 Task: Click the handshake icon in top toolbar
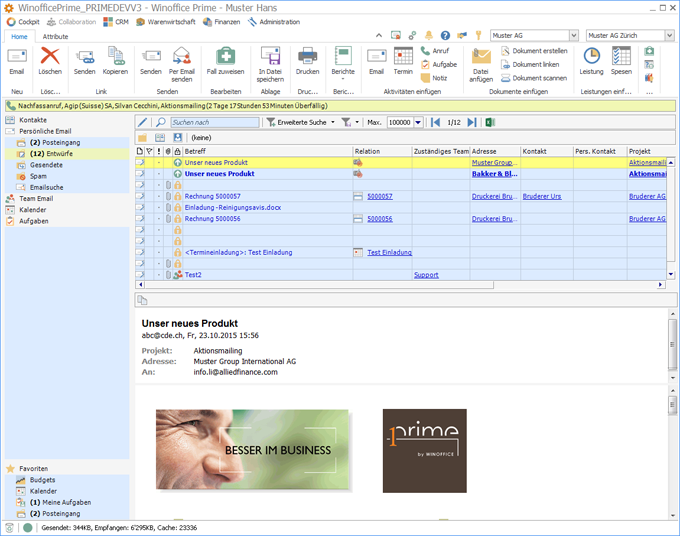click(462, 36)
